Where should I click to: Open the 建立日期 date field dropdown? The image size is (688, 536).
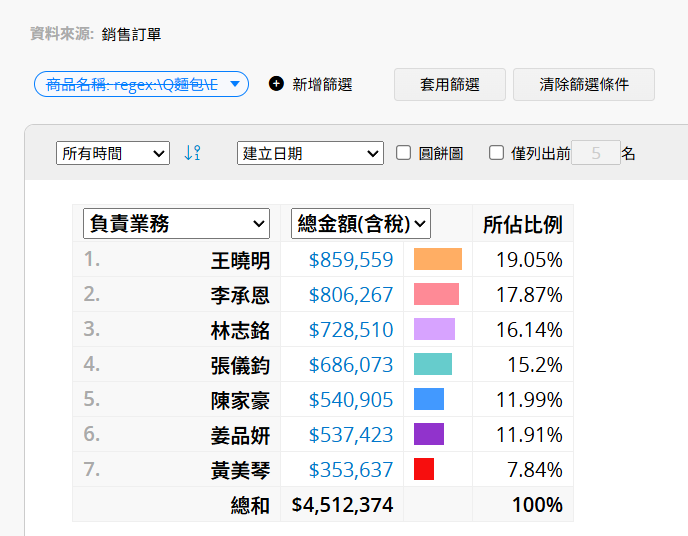[x=310, y=153]
